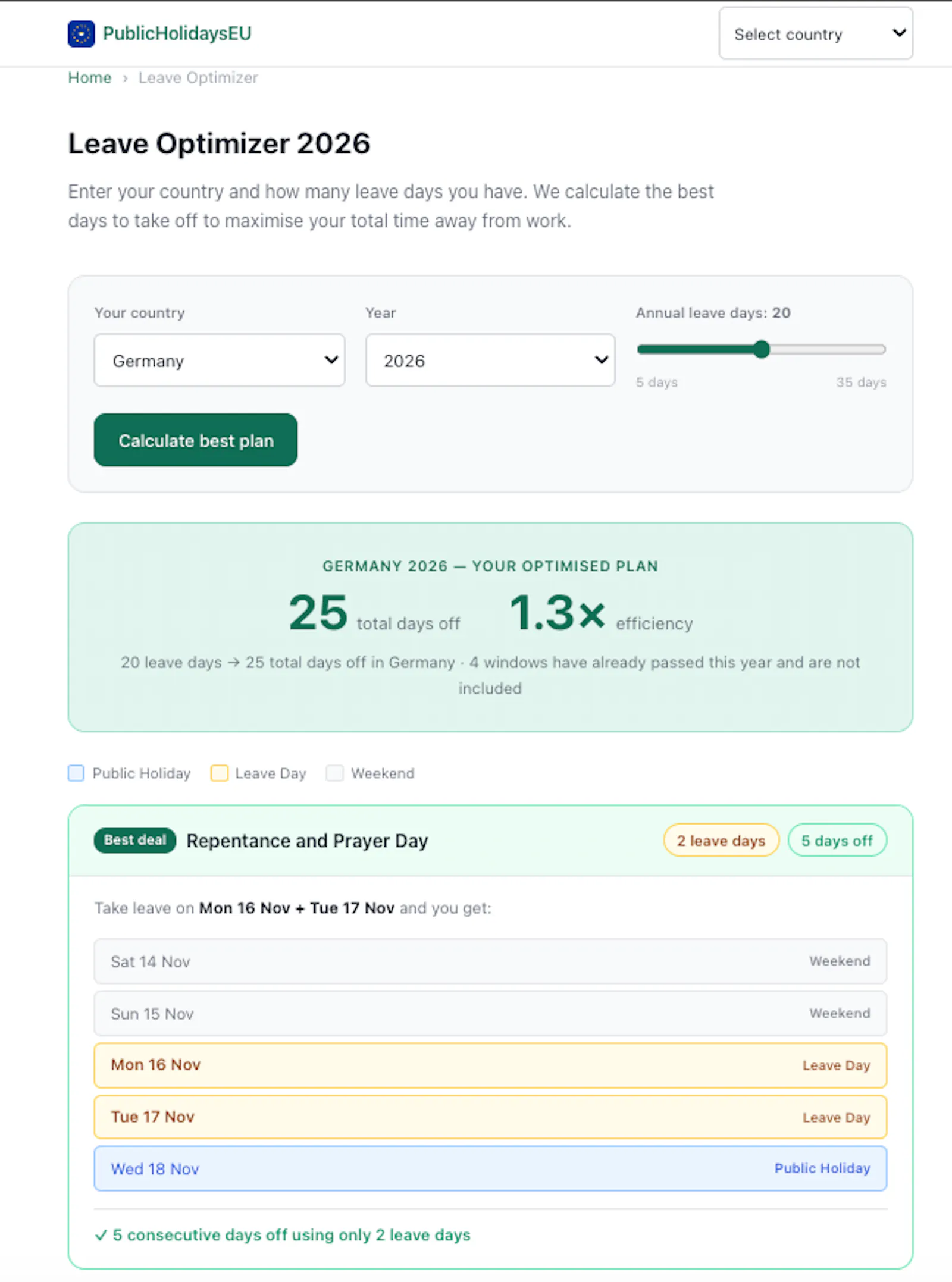
Task: Click the Weekend legend swatch
Action: pyautogui.click(x=334, y=773)
